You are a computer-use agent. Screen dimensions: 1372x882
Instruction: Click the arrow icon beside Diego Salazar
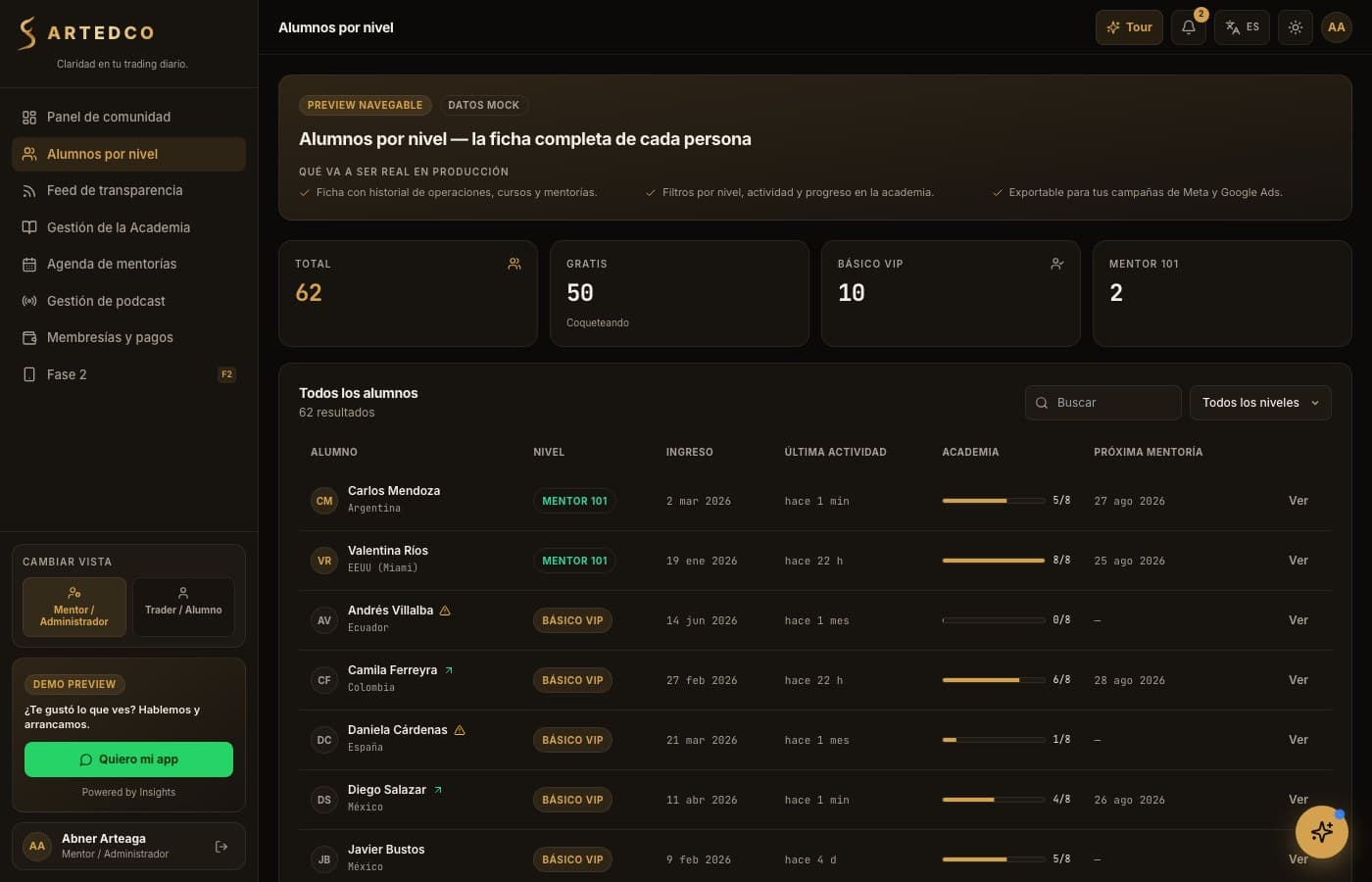(x=438, y=790)
